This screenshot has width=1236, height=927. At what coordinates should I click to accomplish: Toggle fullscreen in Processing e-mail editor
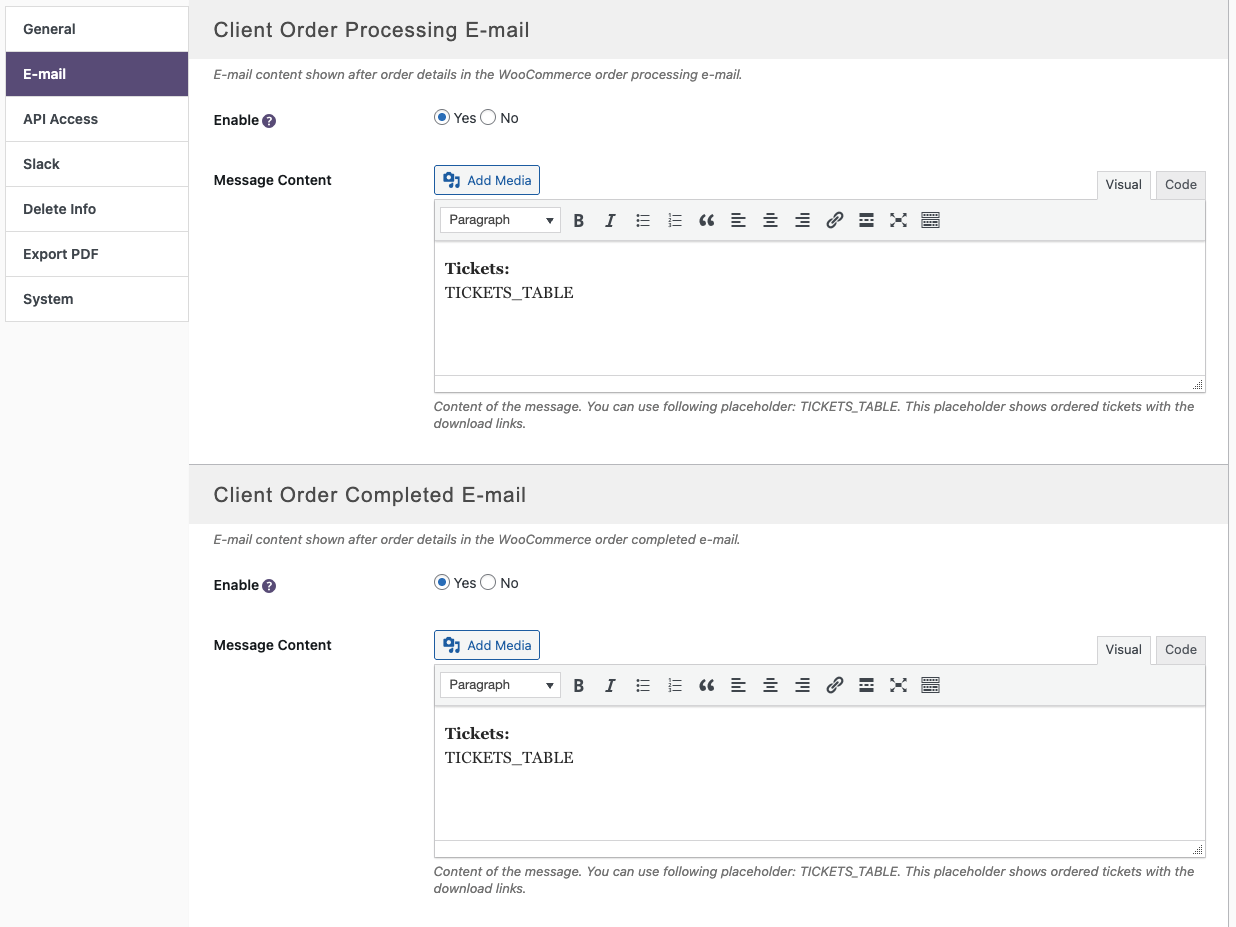click(898, 221)
